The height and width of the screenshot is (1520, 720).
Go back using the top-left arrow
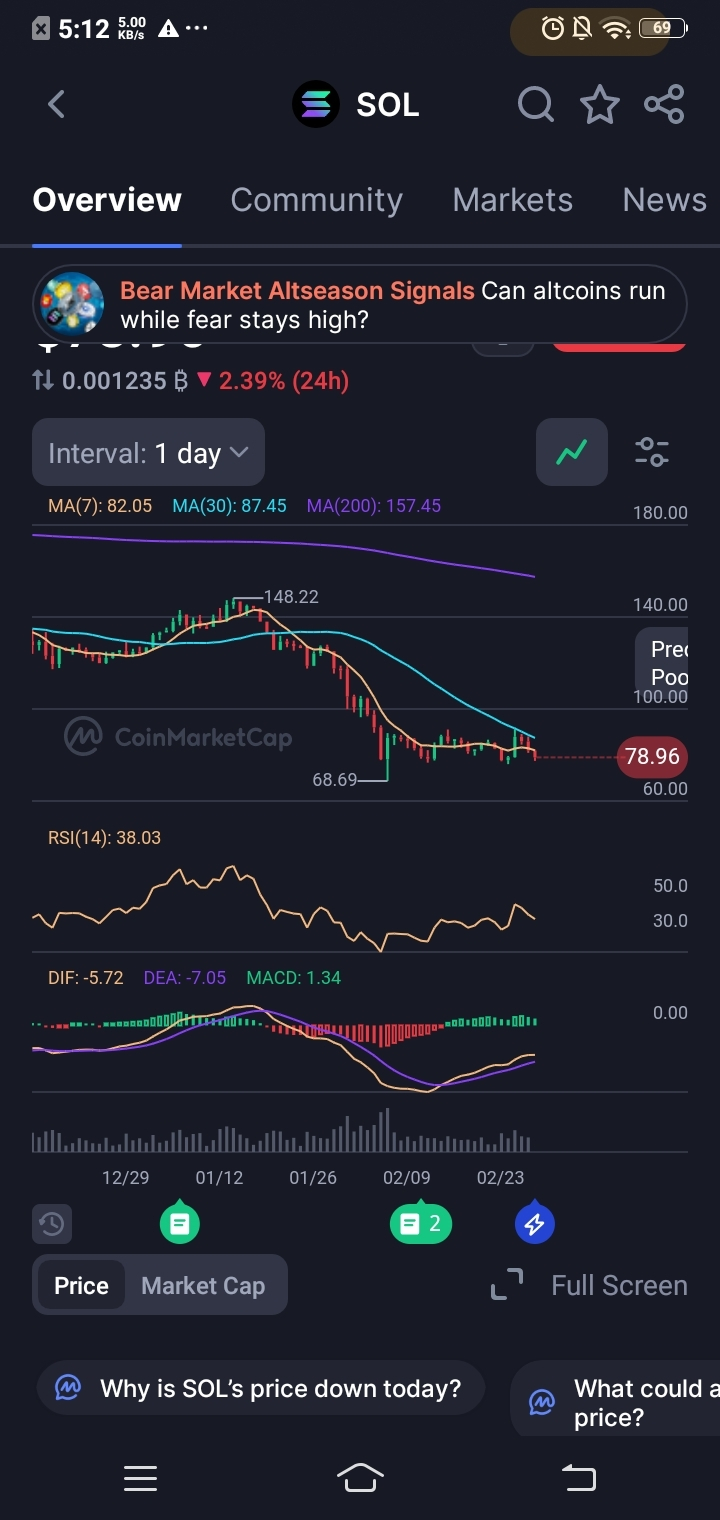(56, 104)
